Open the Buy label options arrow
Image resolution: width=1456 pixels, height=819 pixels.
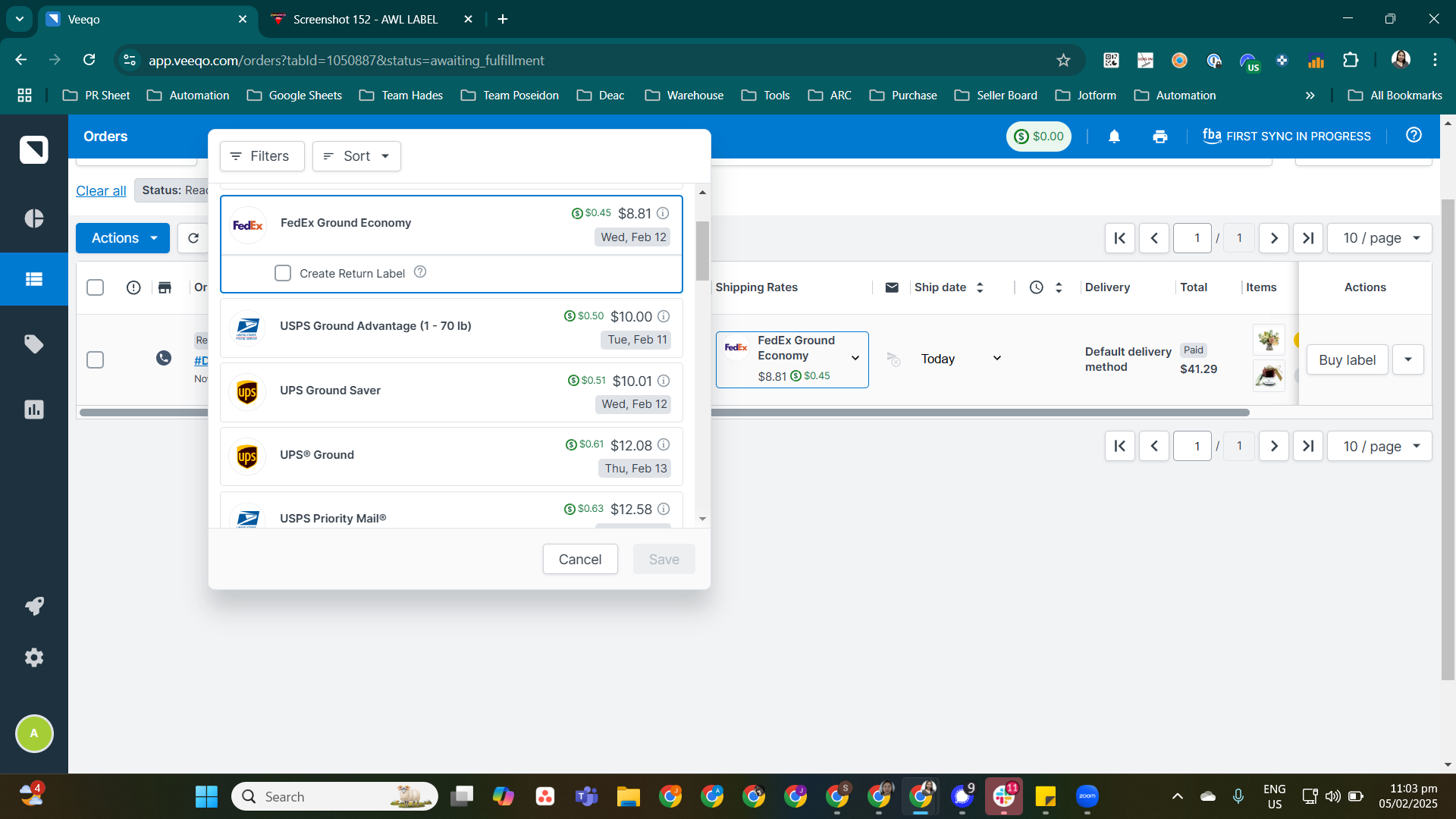[x=1408, y=359]
